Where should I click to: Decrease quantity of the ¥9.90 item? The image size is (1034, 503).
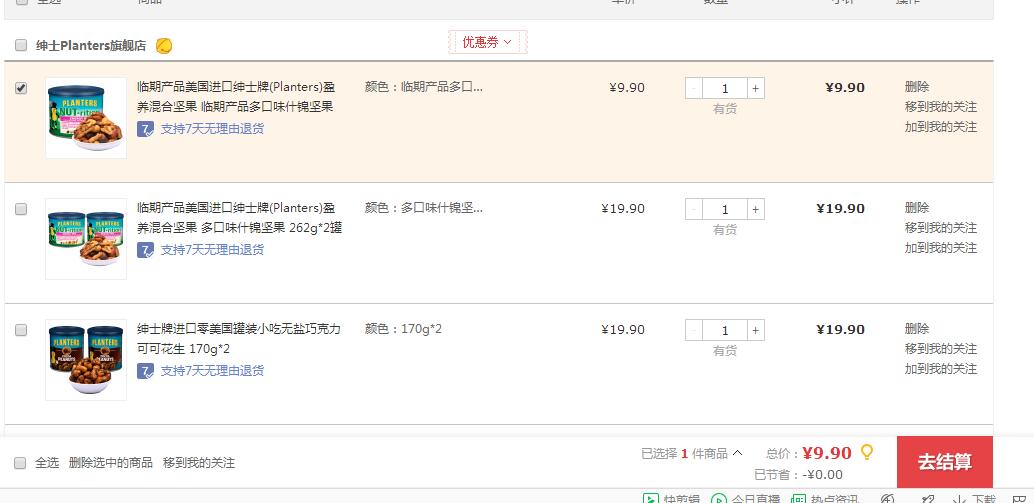(x=694, y=88)
